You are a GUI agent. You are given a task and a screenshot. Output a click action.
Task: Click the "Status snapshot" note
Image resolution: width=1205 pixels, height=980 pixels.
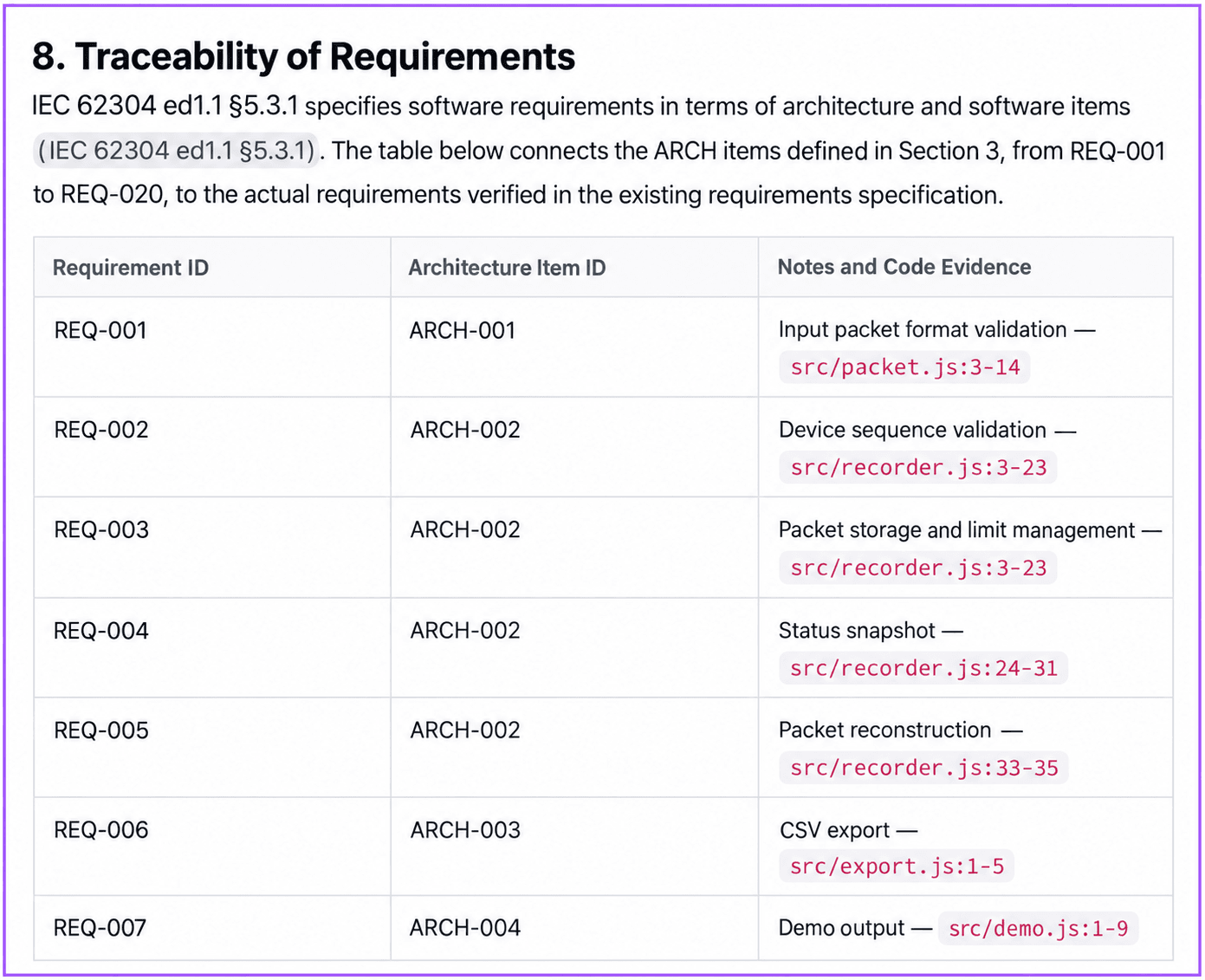(x=857, y=630)
